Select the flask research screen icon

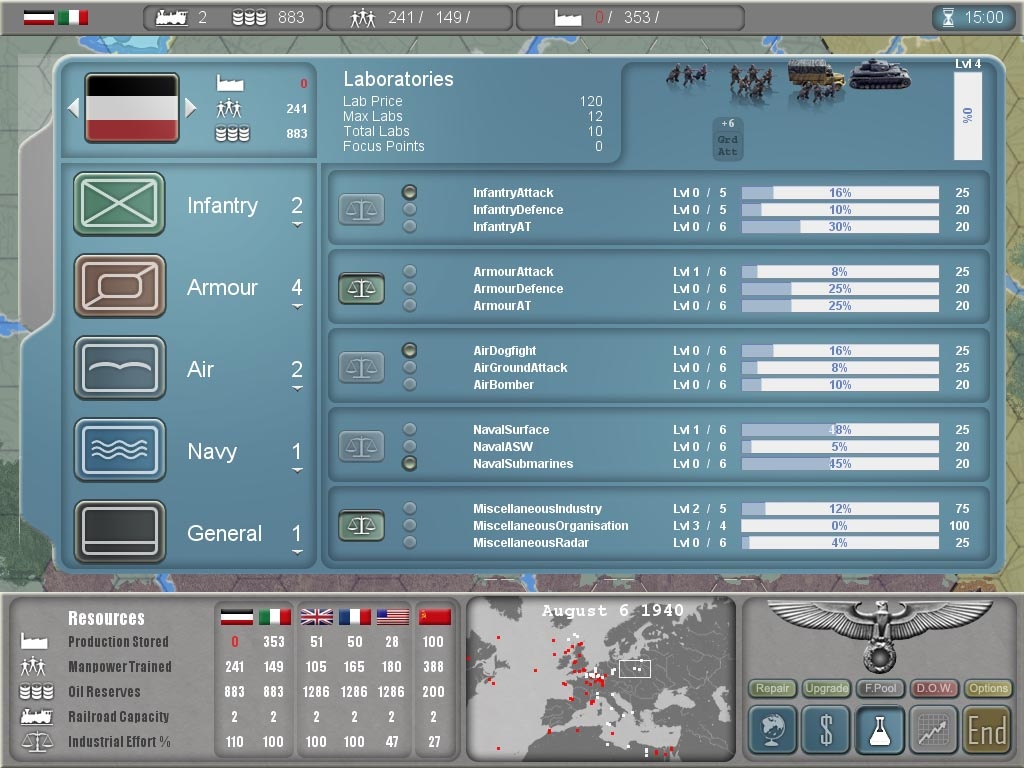[x=879, y=730]
